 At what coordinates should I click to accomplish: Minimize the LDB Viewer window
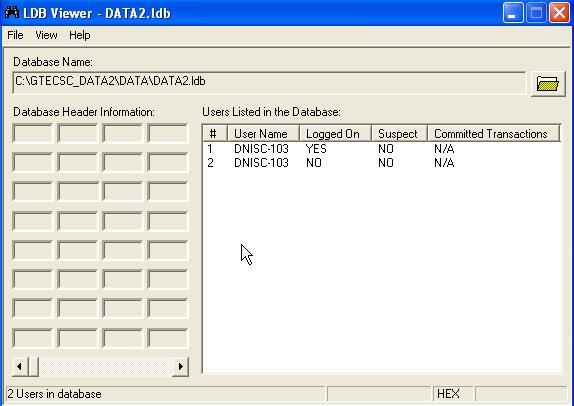click(513, 13)
